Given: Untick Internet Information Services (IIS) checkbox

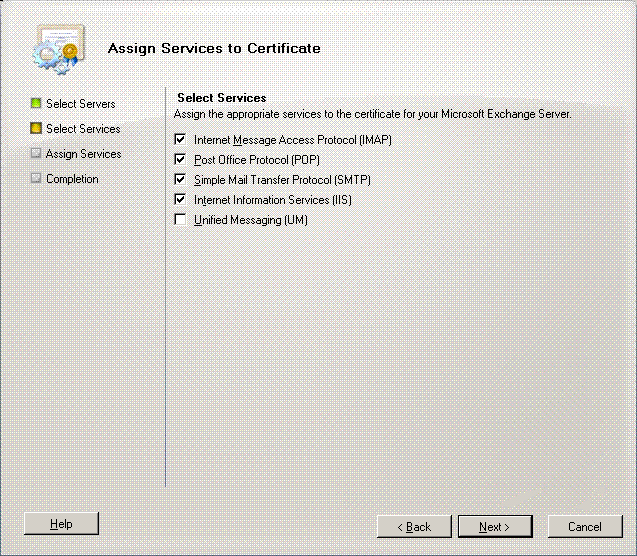Looking at the screenshot, I should pos(181,200).
